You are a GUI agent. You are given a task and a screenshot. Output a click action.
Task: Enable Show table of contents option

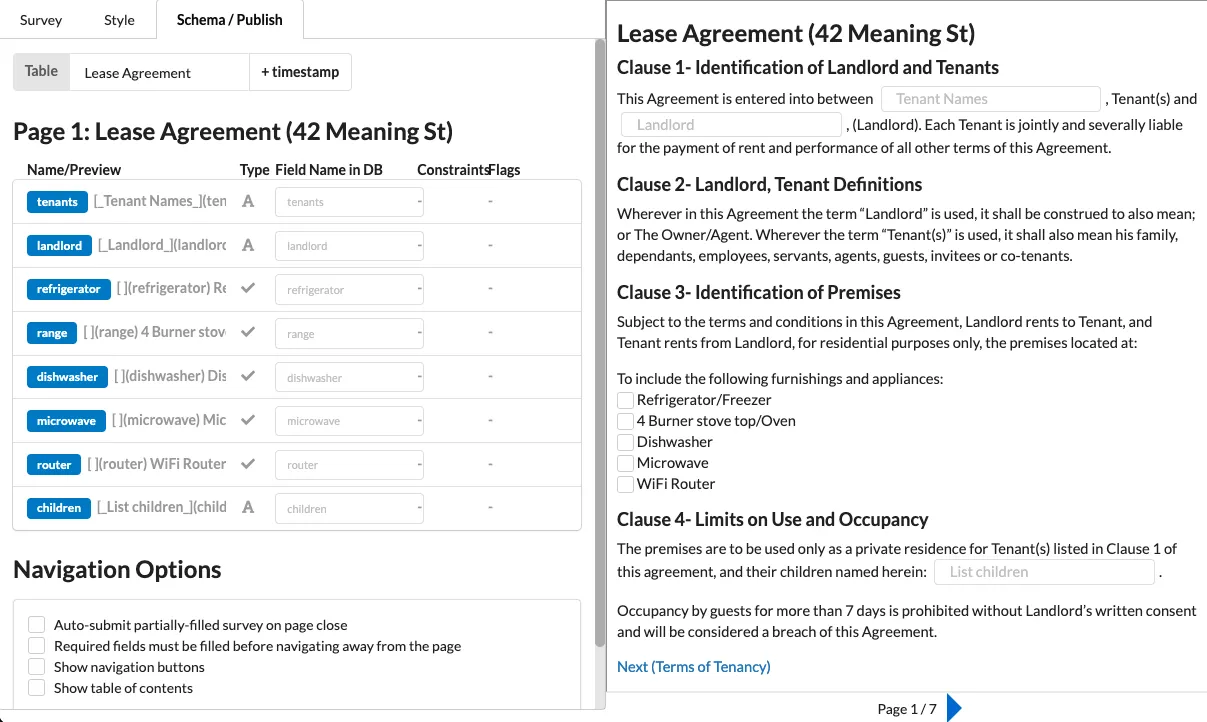tap(37, 688)
